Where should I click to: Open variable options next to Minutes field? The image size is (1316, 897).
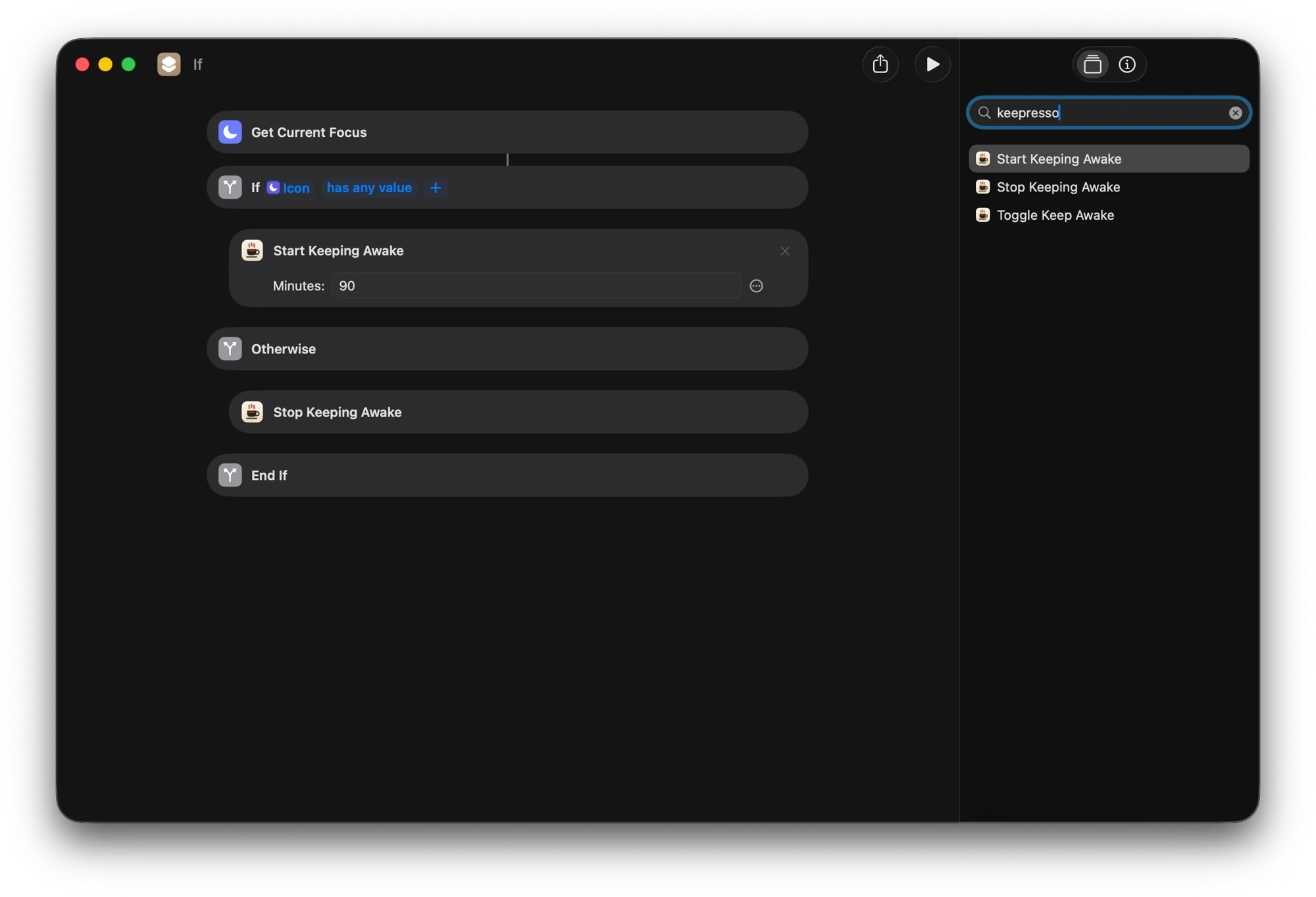click(x=757, y=286)
